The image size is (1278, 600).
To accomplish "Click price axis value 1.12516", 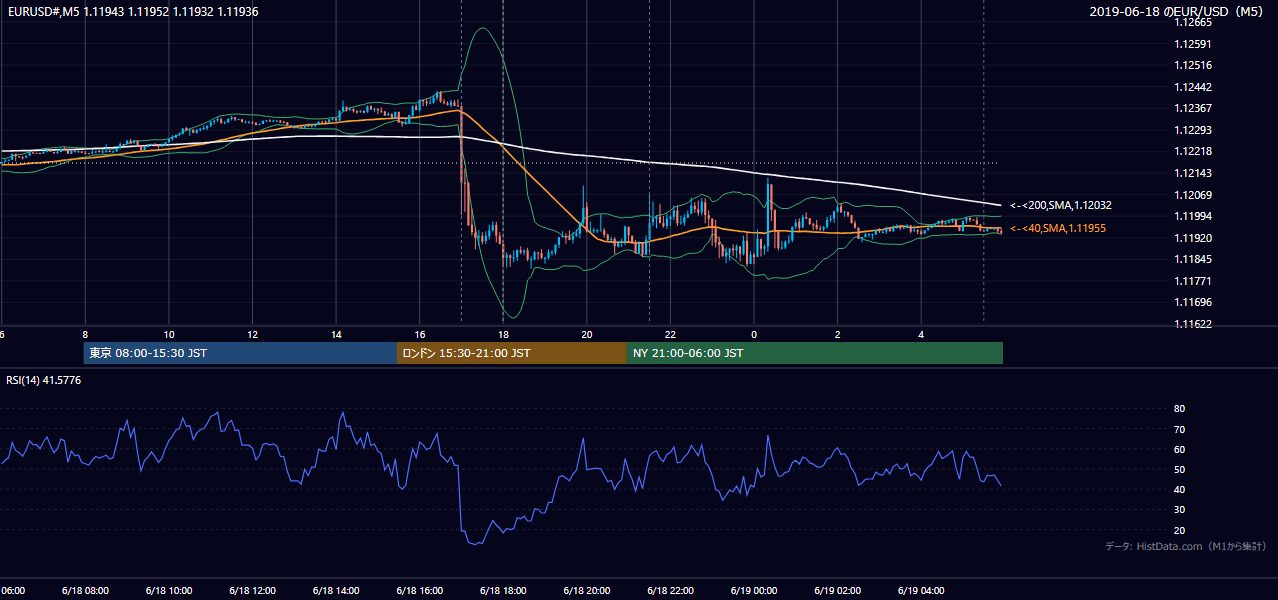I will point(1194,65).
